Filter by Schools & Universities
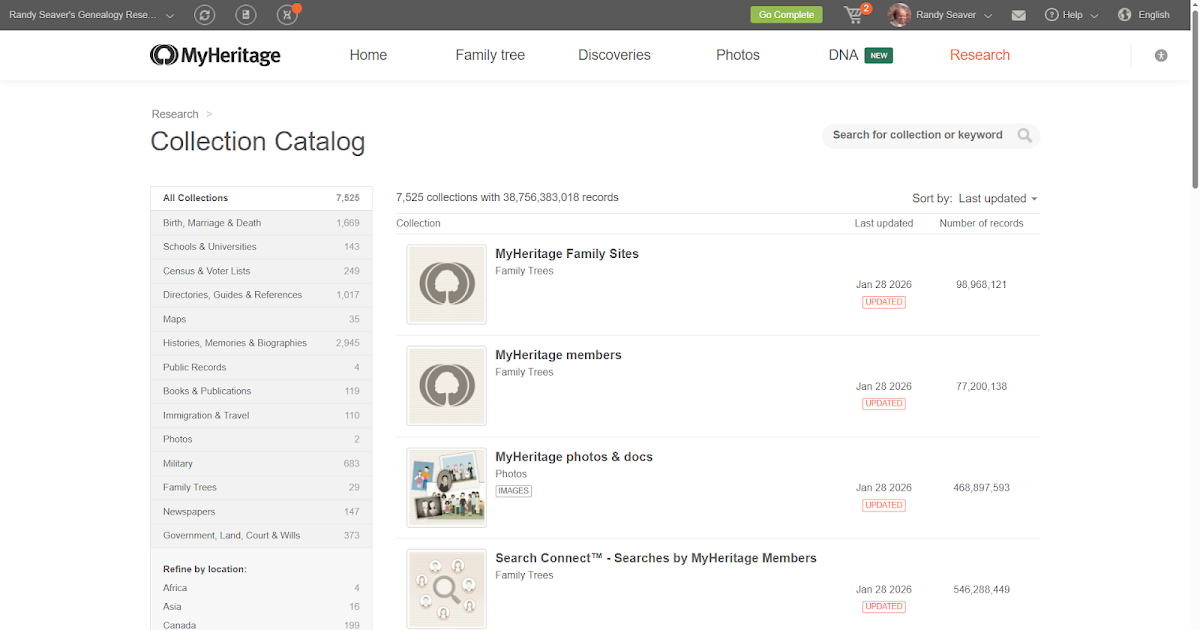This screenshot has height=630, width=1200. click(261, 247)
